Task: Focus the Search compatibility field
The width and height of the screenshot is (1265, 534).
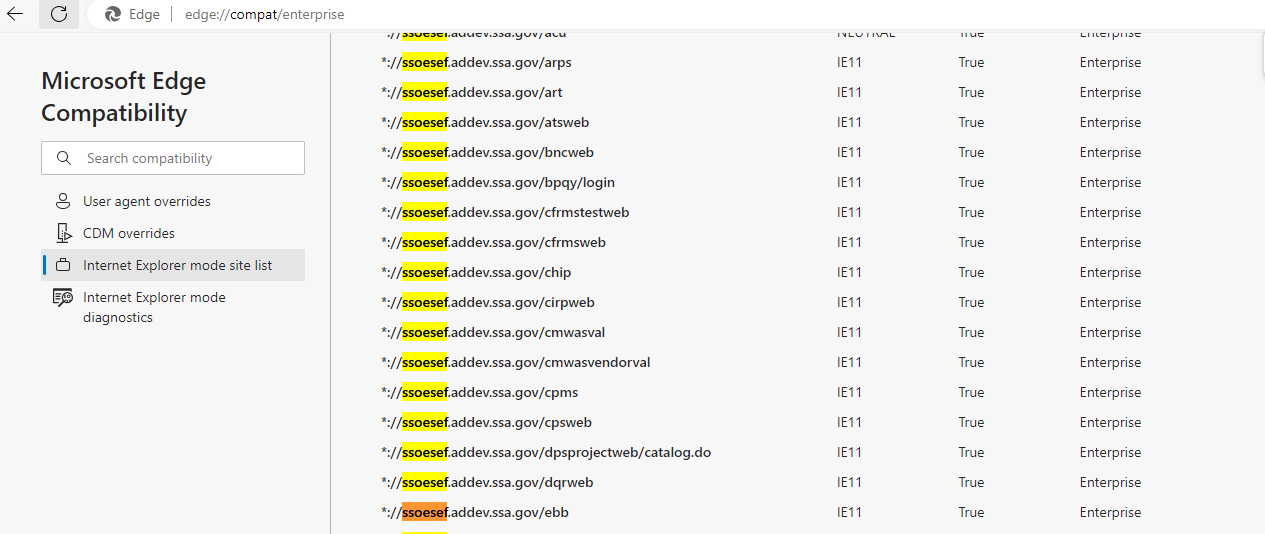Action: (173, 158)
